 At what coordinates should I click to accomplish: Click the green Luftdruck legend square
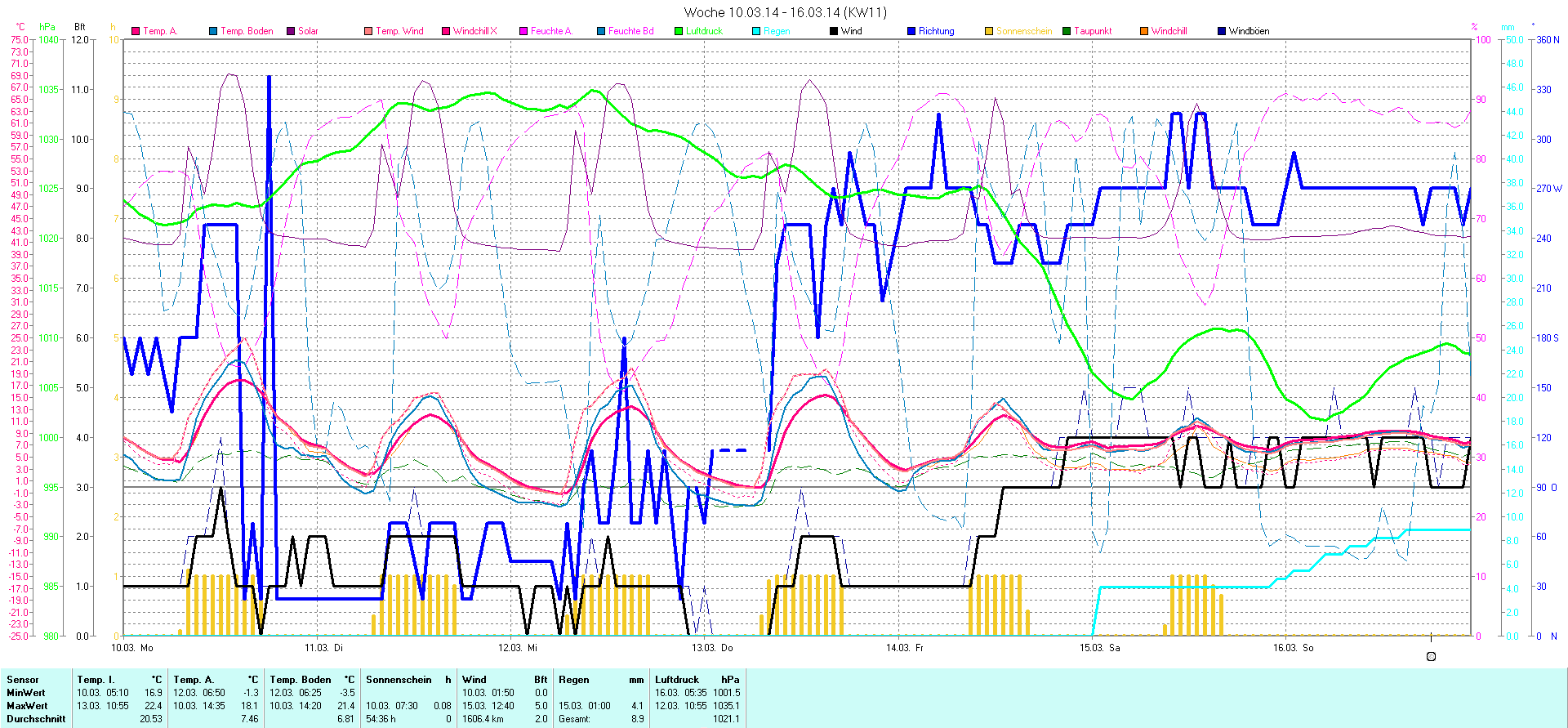[x=679, y=31]
